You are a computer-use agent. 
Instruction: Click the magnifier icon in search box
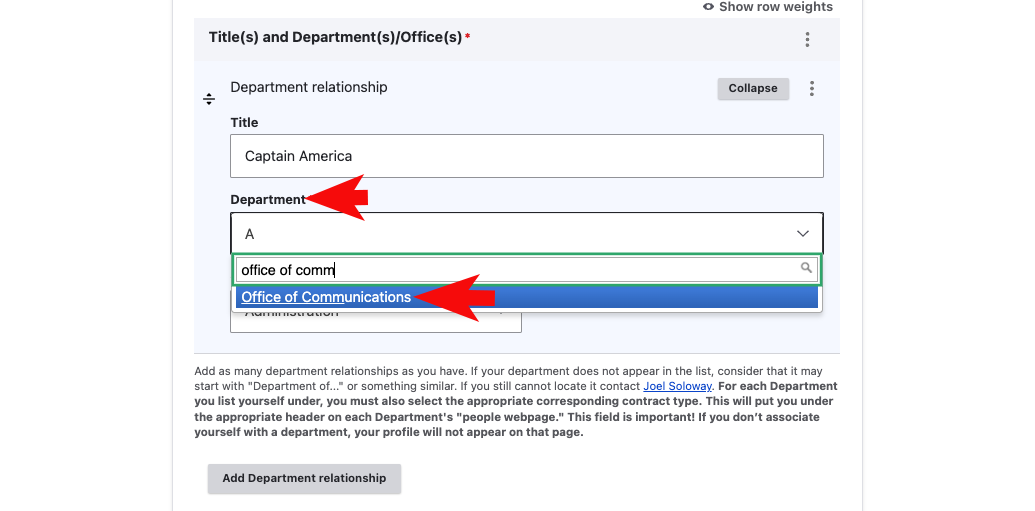pyautogui.click(x=806, y=267)
